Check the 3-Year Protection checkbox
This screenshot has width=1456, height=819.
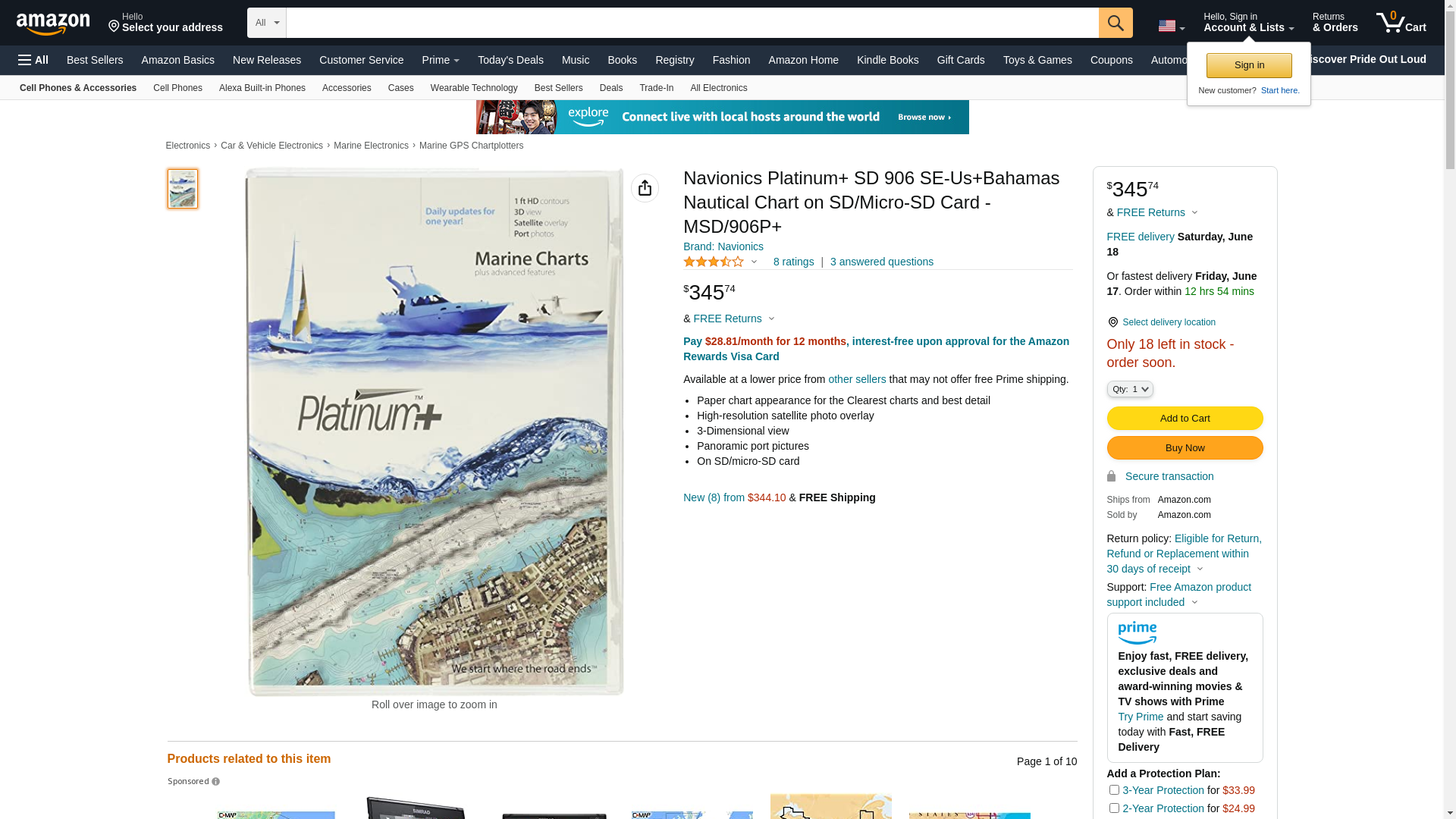1114,790
